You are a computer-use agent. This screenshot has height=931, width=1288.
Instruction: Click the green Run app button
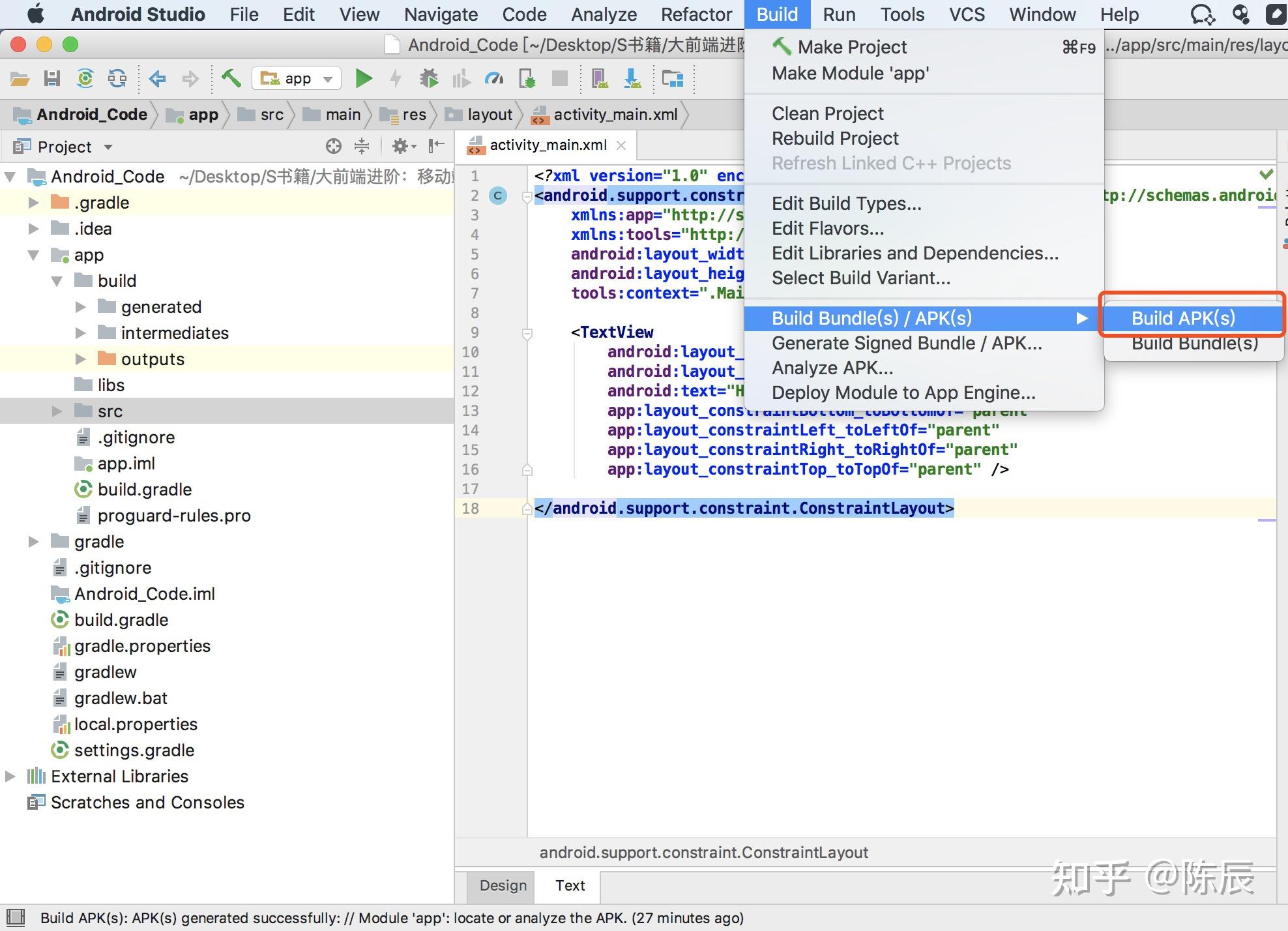click(x=364, y=79)
